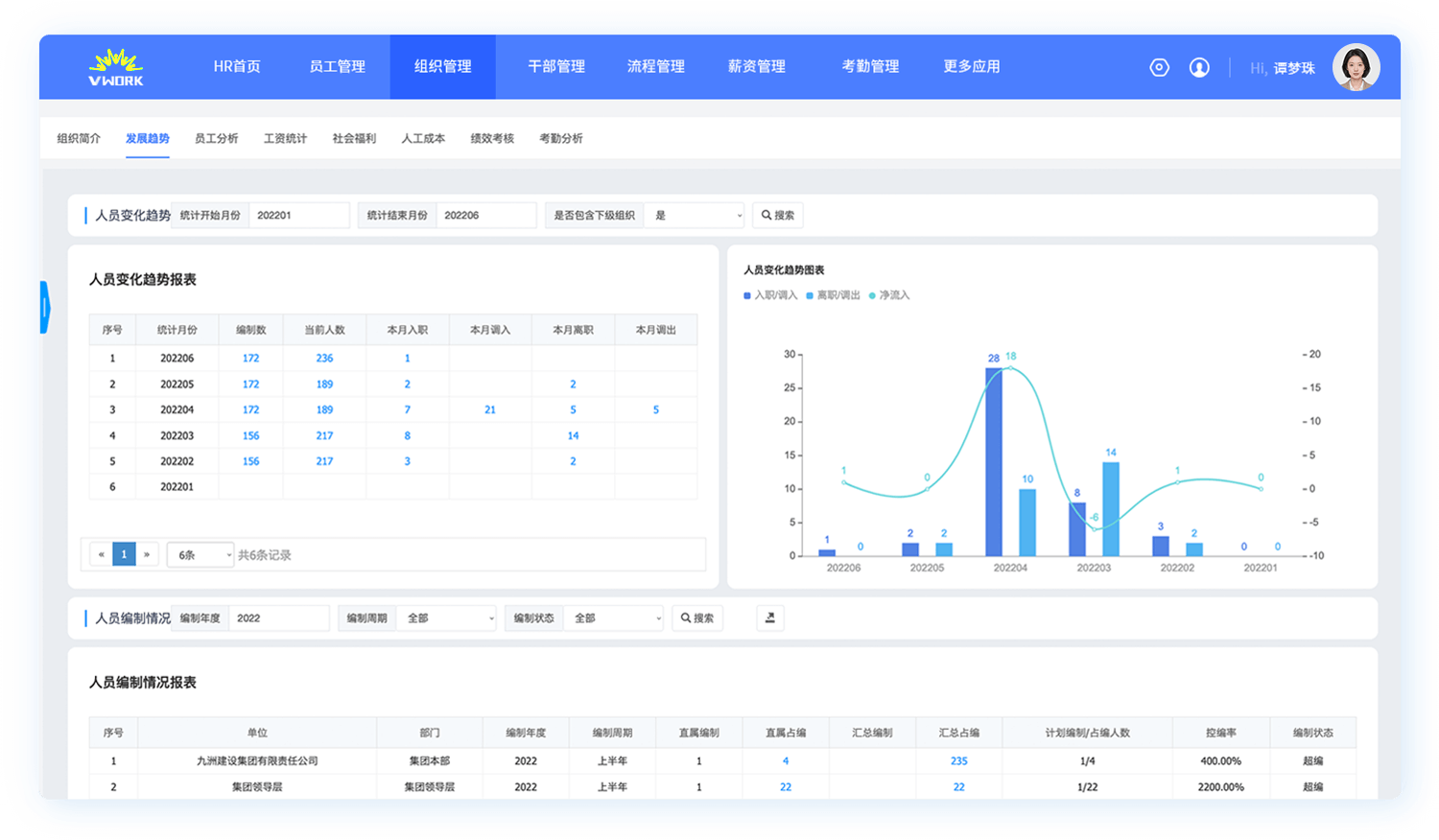Switch to 绩效考核 tab
Viewport: 1439px width, 840px height.
pyautogui.click(x=492, y=138)
